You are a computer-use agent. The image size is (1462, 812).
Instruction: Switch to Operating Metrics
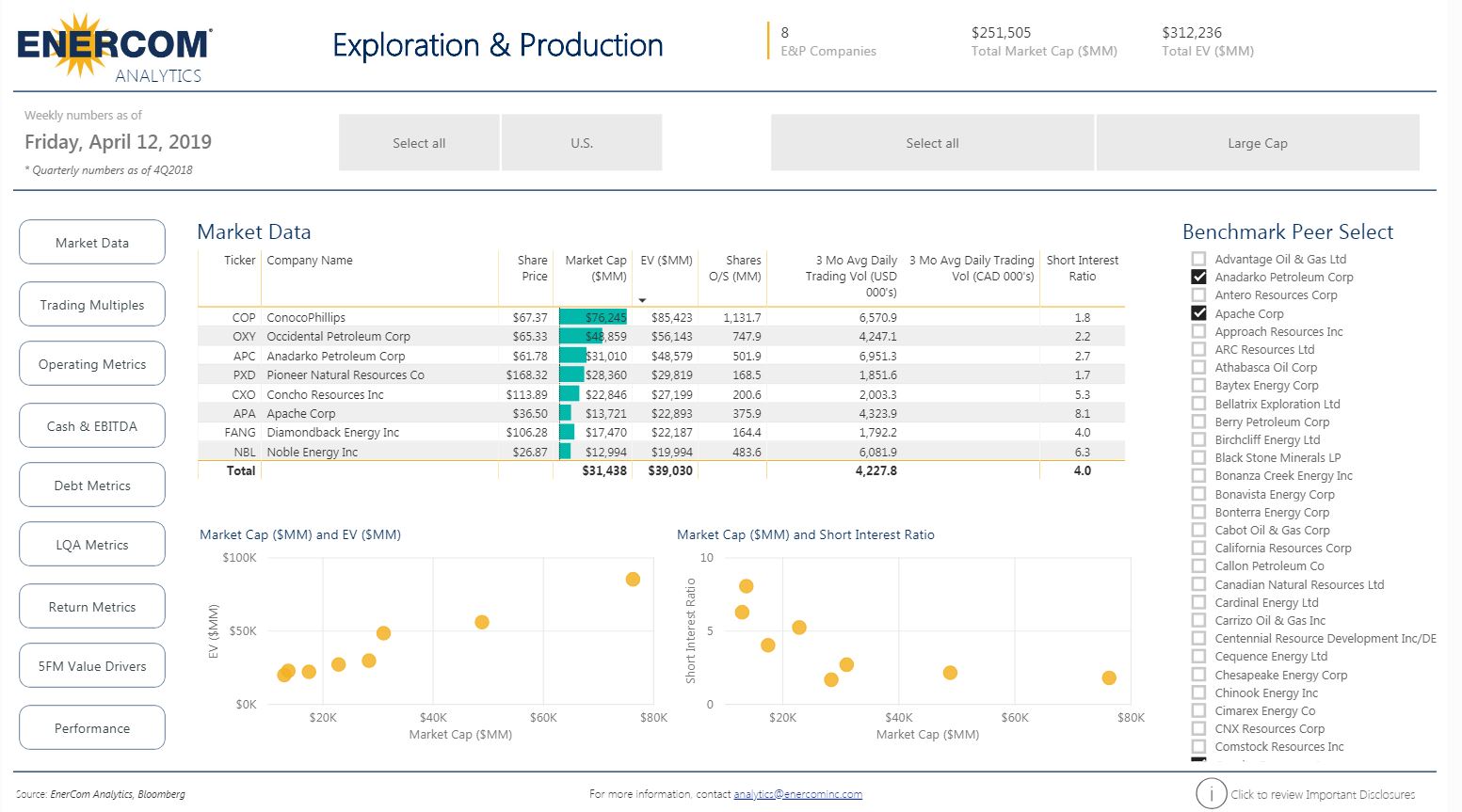click(92, 364)
